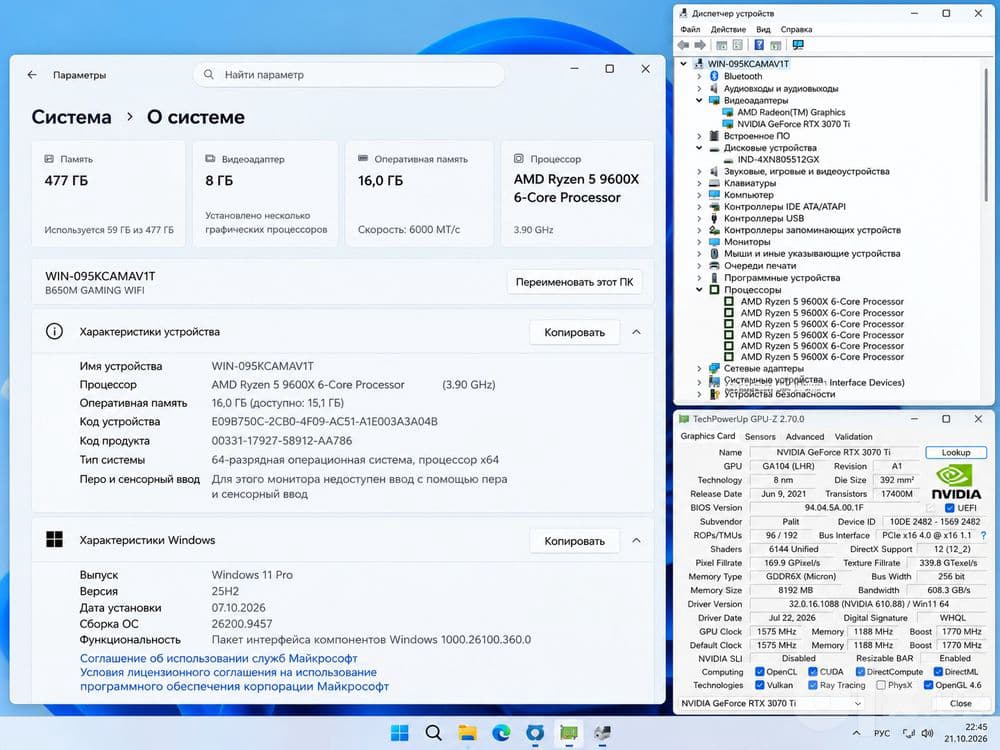The height and width of the screenshot is (750, 1000).
Task: Click the Device Manager vertical scrollbar
Action: click(x=986, y=230)
